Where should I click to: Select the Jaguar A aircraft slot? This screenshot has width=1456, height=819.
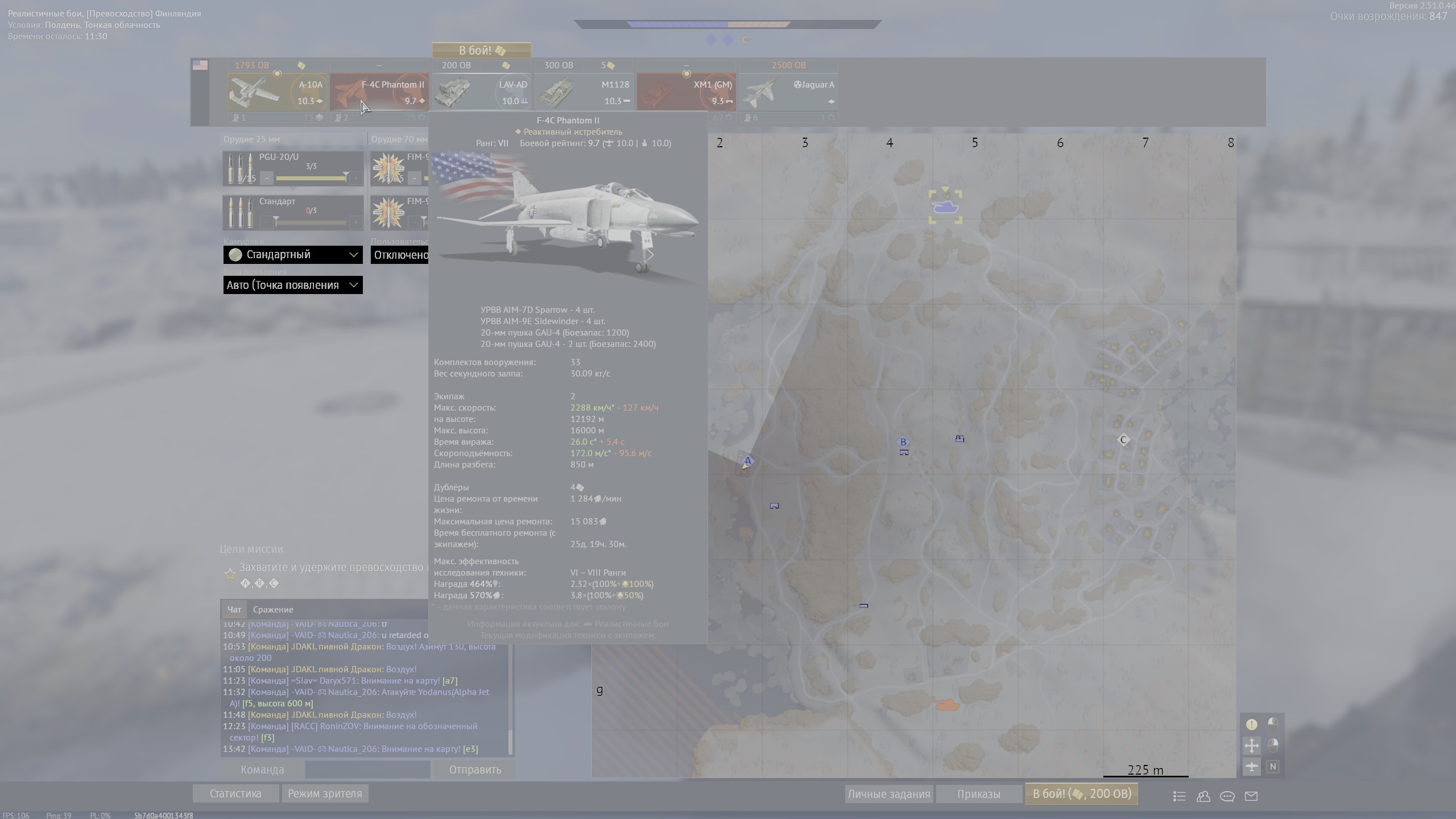click(788, 92)
